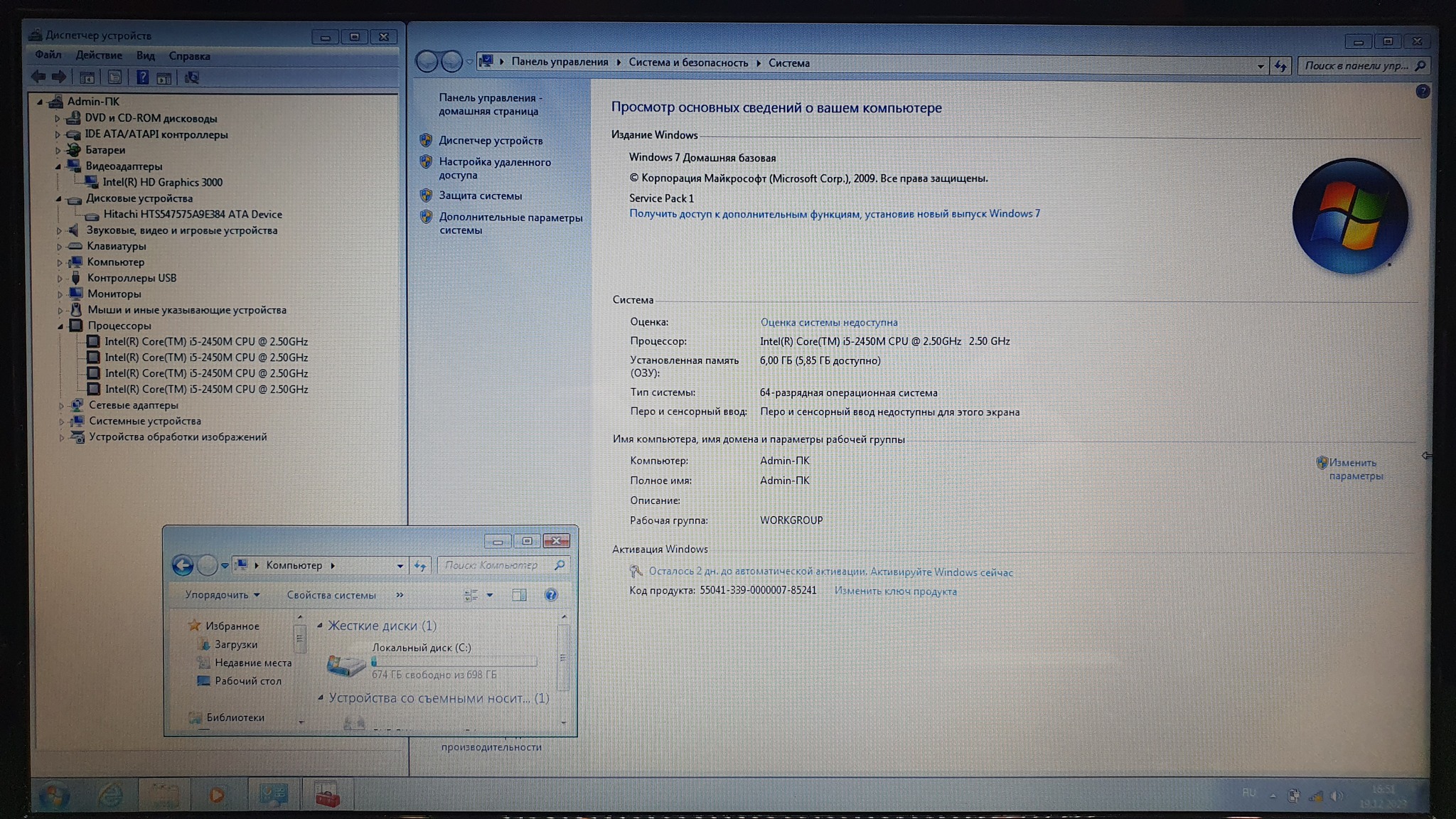
Task: Expand the DVD и CD-ROM дисководы node
Action: tap(58, 119)
